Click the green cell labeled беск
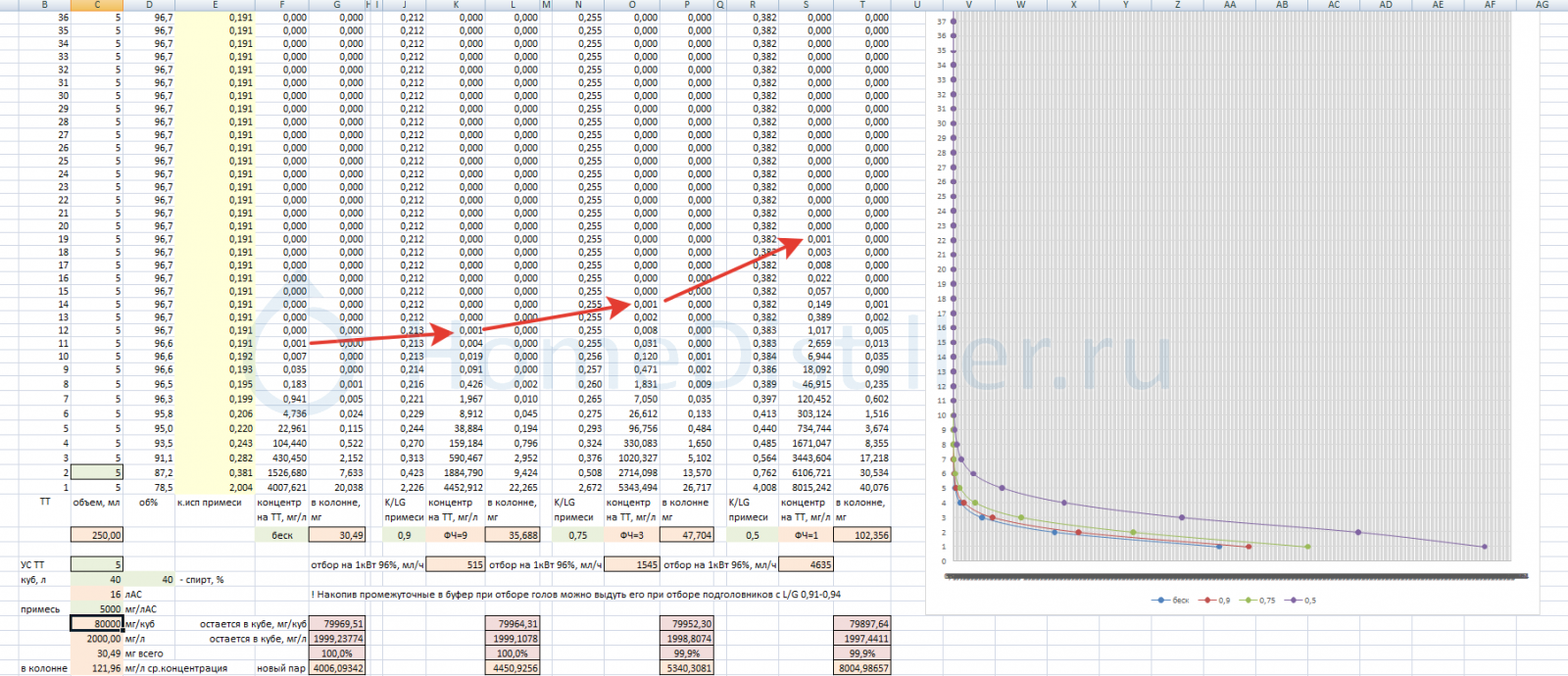 tap(282, 535)
